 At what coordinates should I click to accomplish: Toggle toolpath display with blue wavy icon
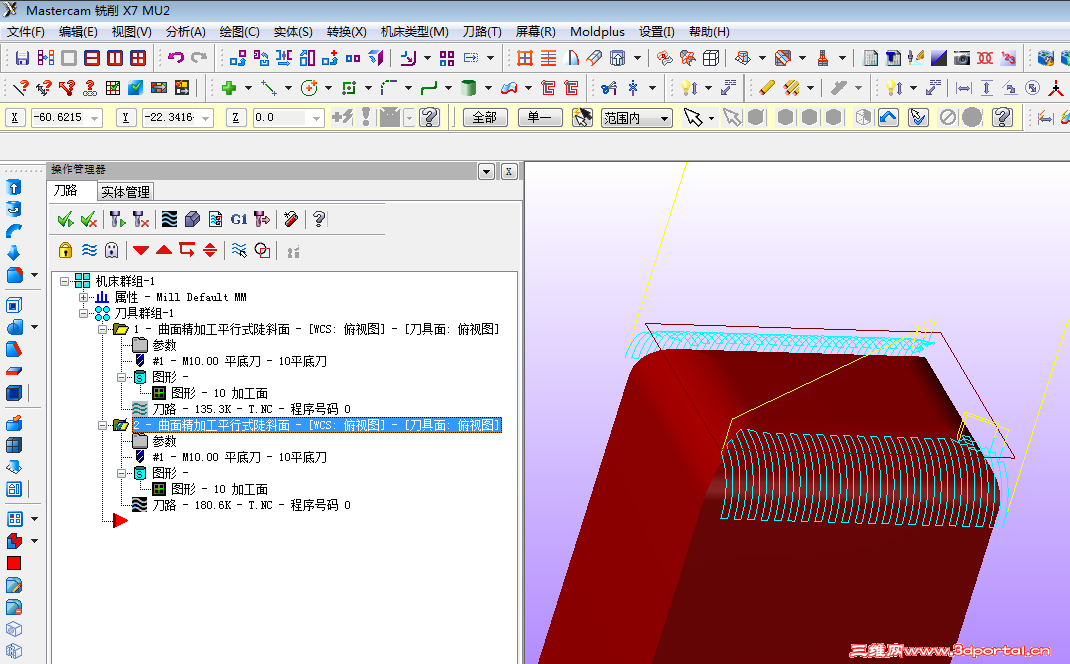coord(89,250)
